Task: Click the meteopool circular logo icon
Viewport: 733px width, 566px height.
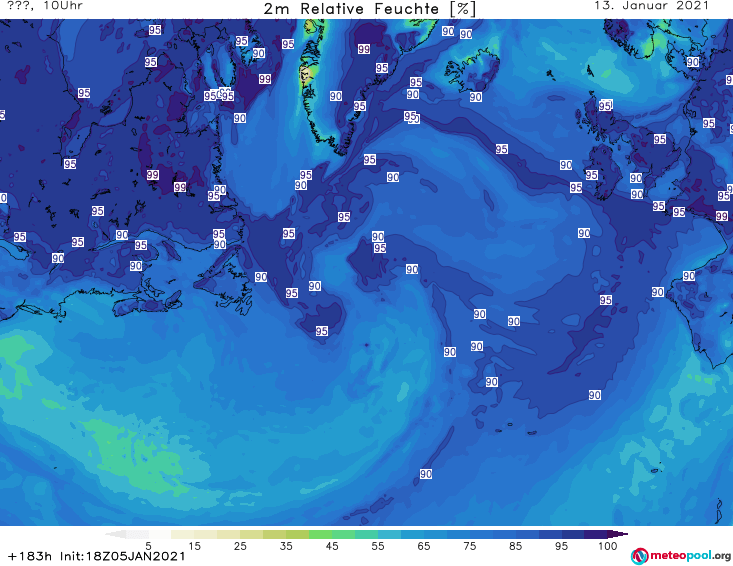Action: [639, 556]
